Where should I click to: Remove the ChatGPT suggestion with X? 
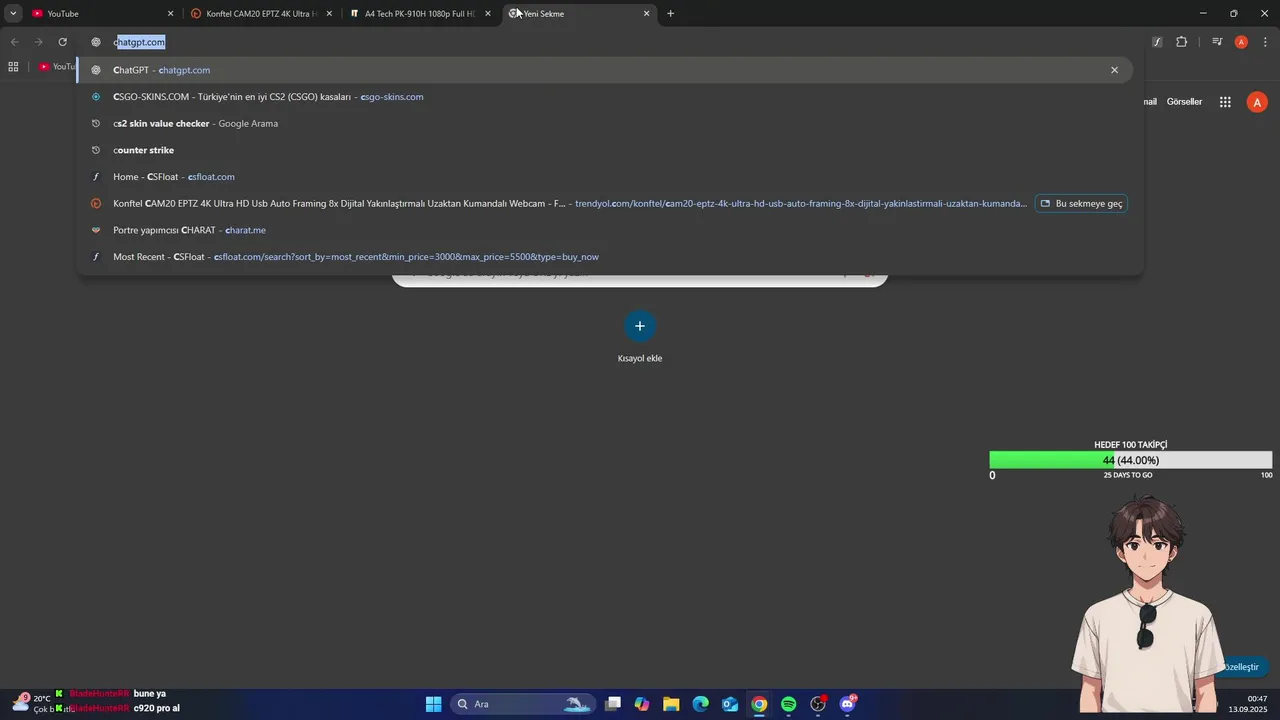click(1114, 70)
